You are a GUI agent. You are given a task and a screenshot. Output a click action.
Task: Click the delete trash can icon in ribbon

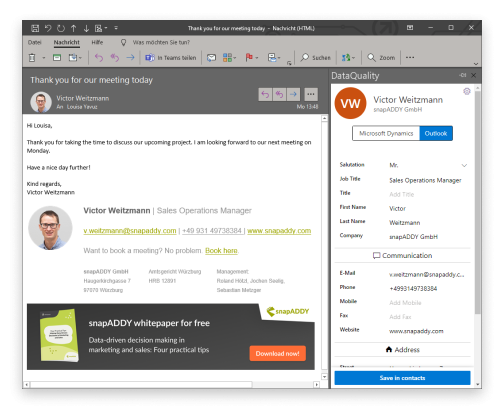click(x=32, y=58)
